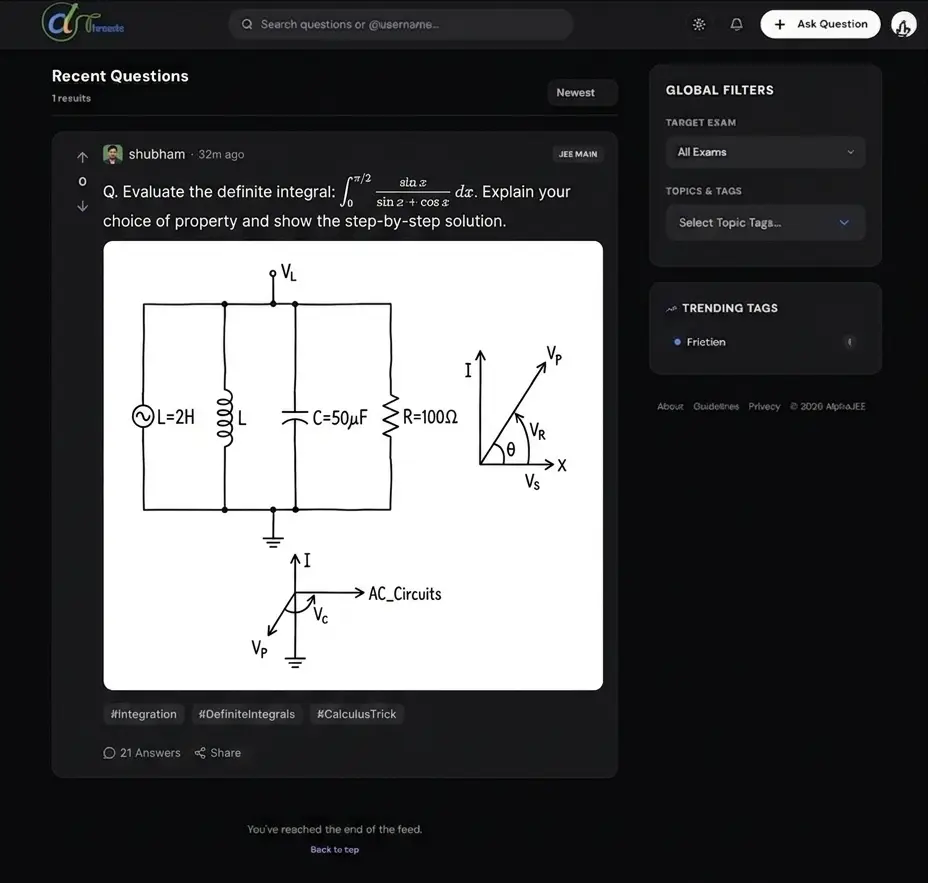Viewport: 928px width, 883px height.
Task: Click the Ask Question button
Action: point(820,24)
